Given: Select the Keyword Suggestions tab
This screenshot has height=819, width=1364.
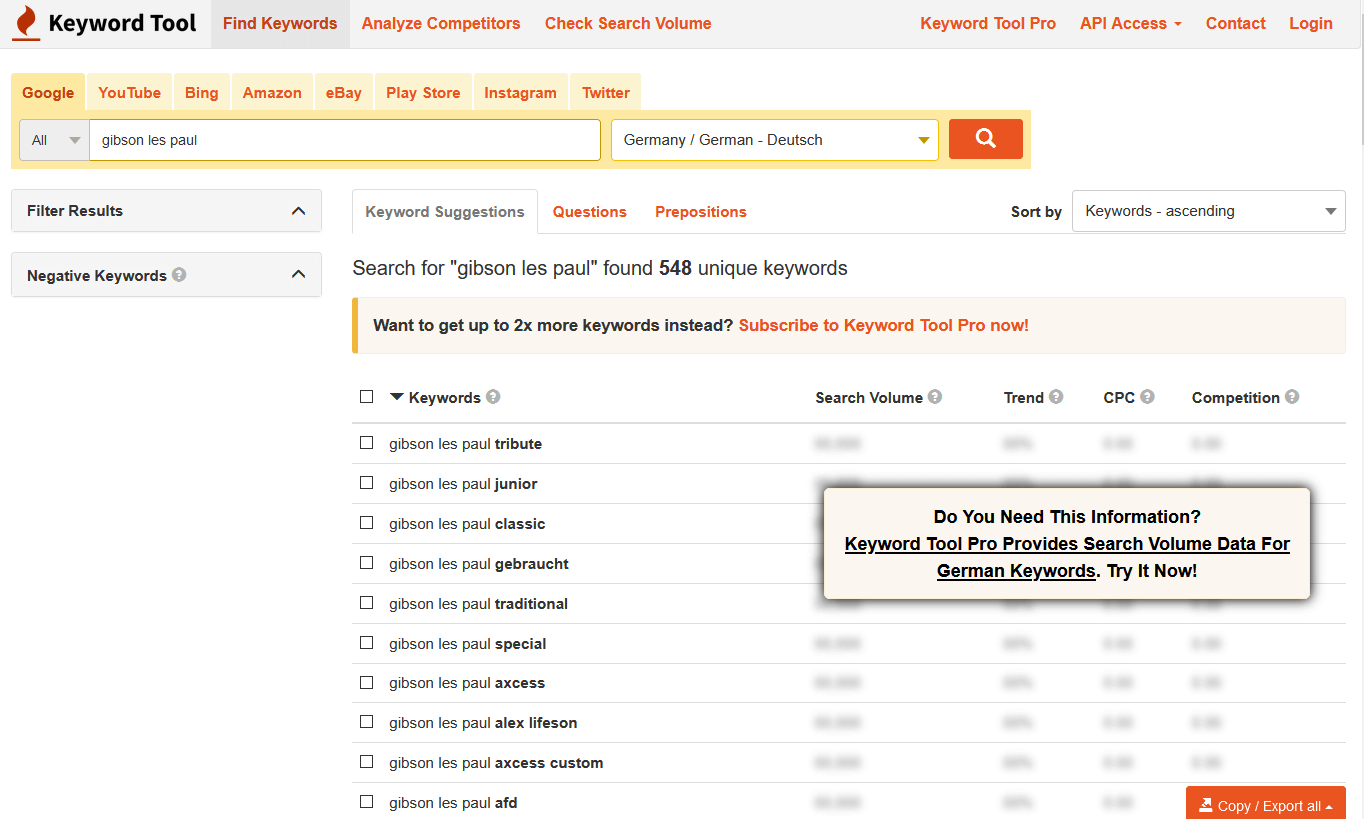Looking at the screenshot, I should [445, 212].
